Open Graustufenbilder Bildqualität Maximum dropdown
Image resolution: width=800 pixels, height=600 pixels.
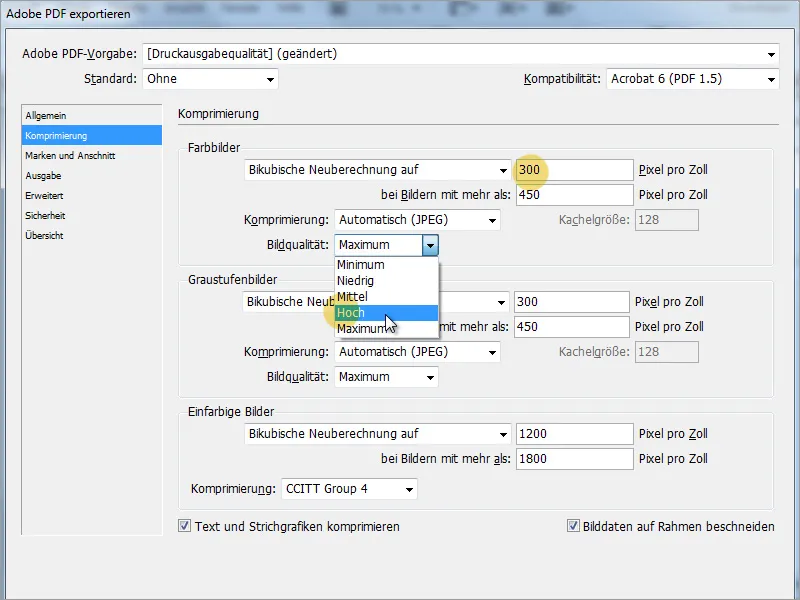(386, 377)
